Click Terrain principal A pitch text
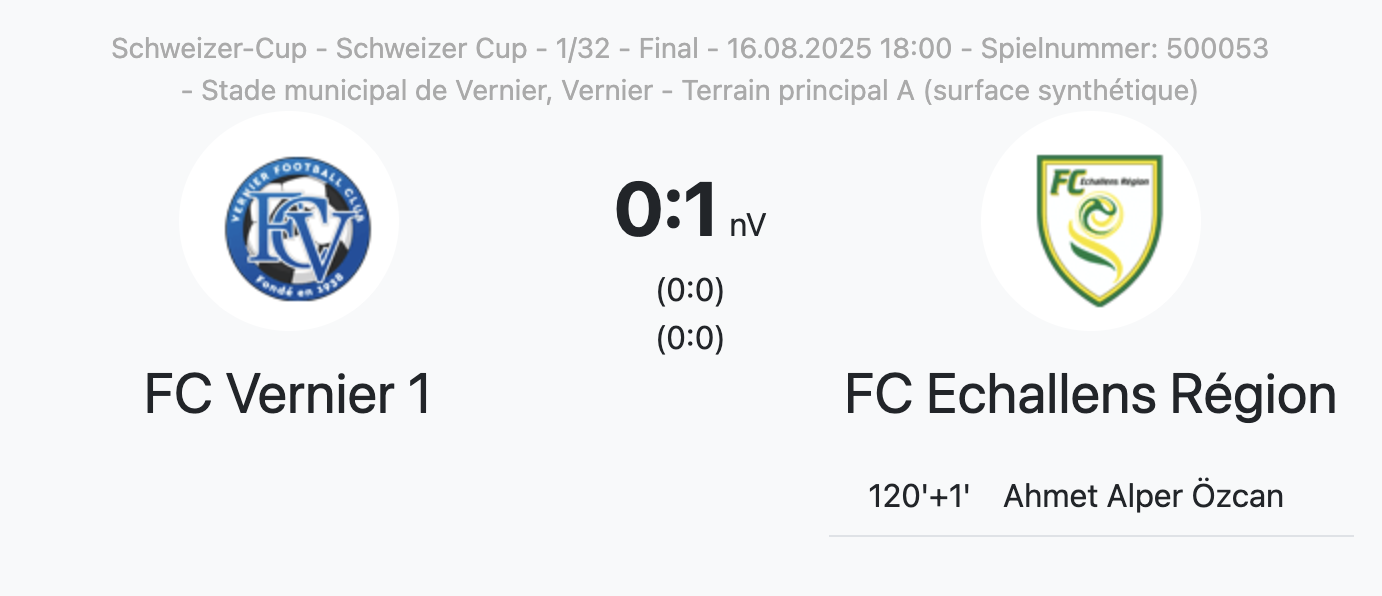Screen dimensions: 1382x596 793,91
